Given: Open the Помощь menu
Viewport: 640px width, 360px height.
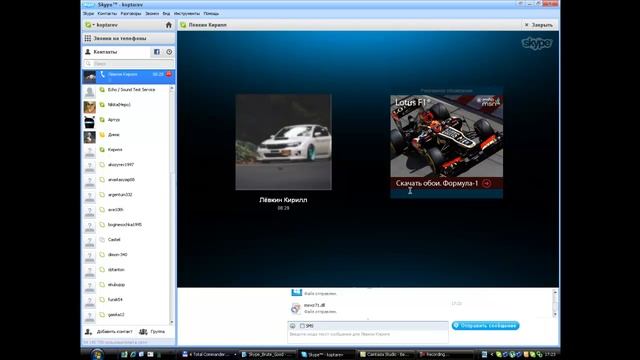Looking at the screenshot, I should tap(211, 13).
